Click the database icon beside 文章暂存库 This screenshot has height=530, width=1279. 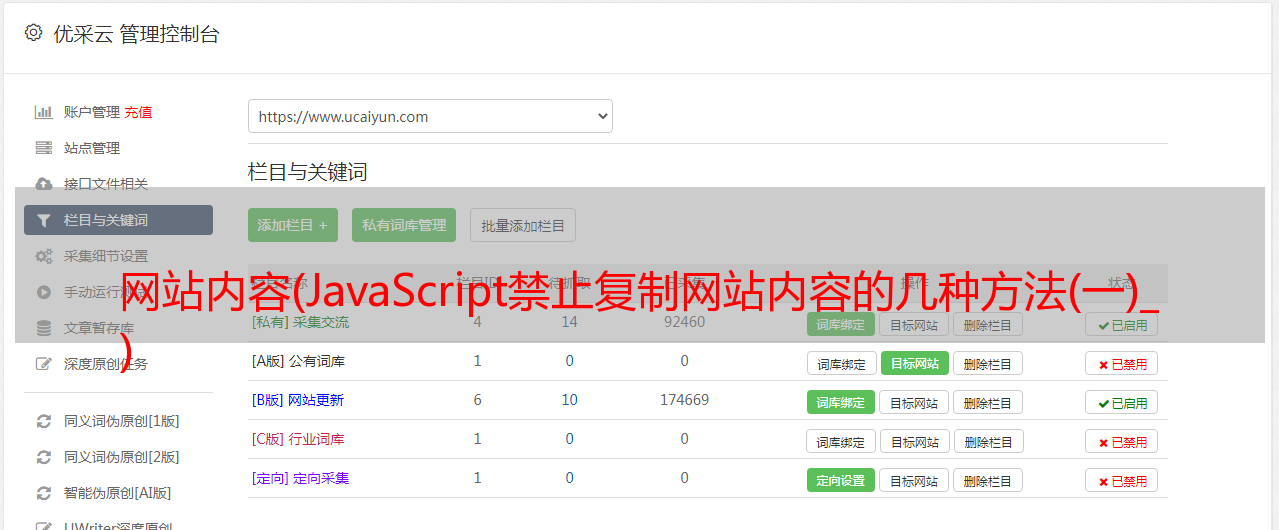(44, 328)
